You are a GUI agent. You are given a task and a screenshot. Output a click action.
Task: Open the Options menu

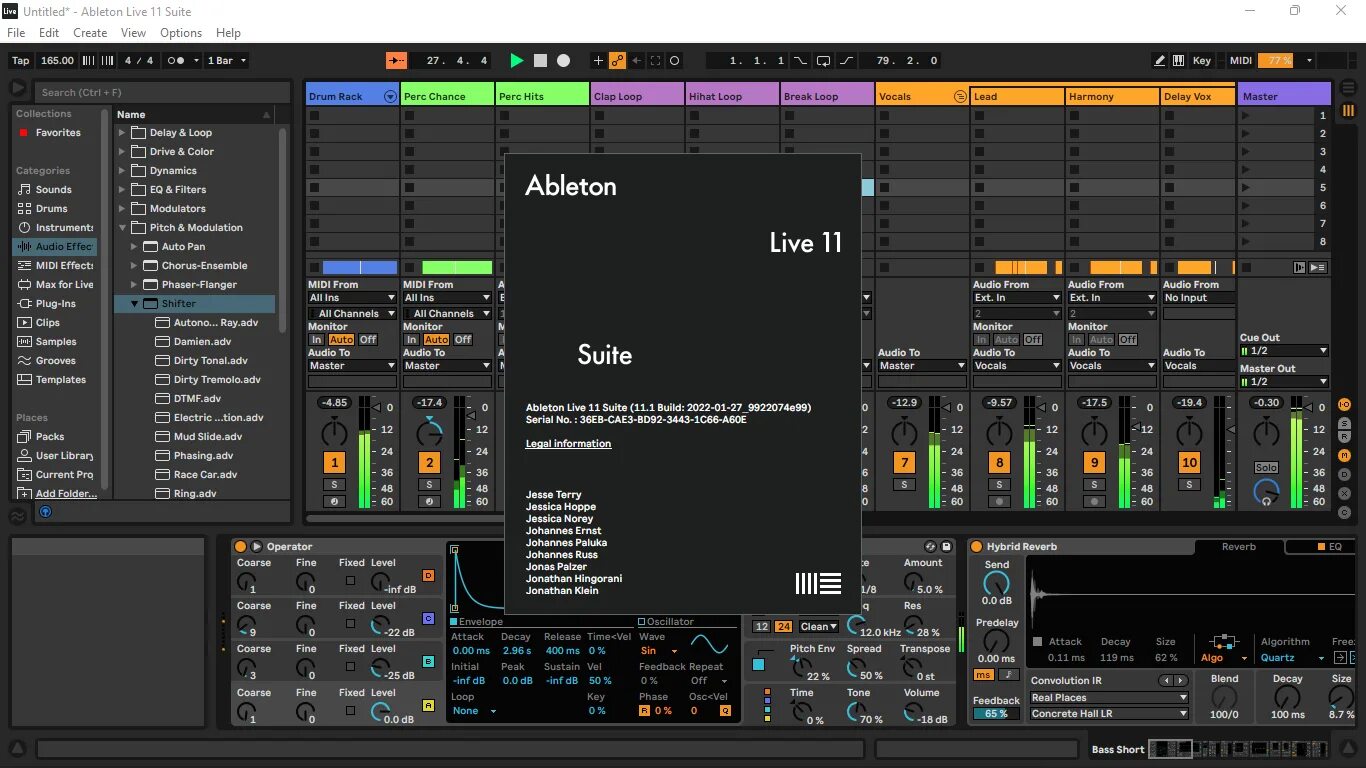181,33
